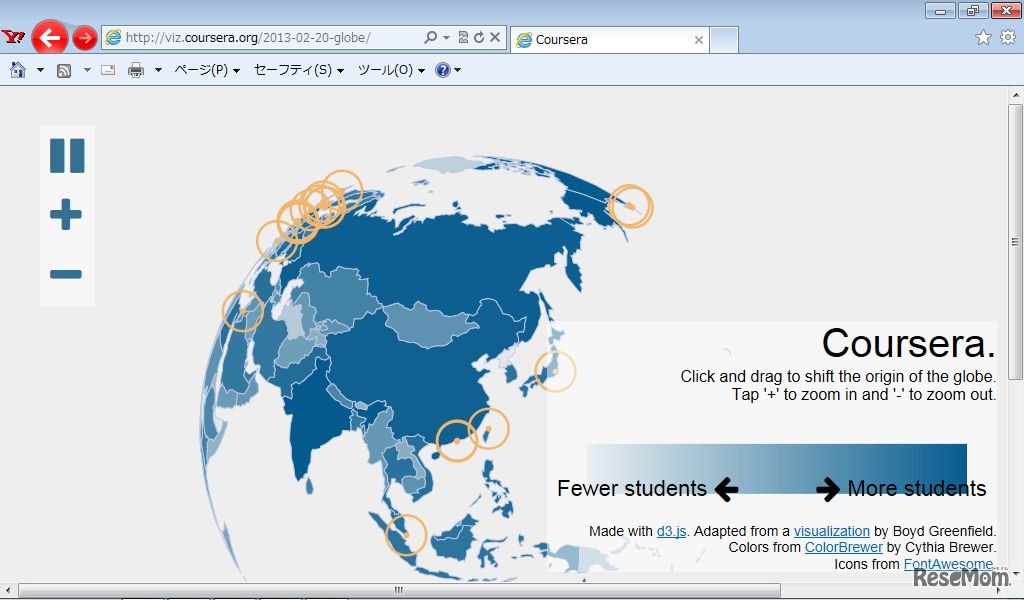
Task: Switch to the Coursera browser tab
Action: 590,40
